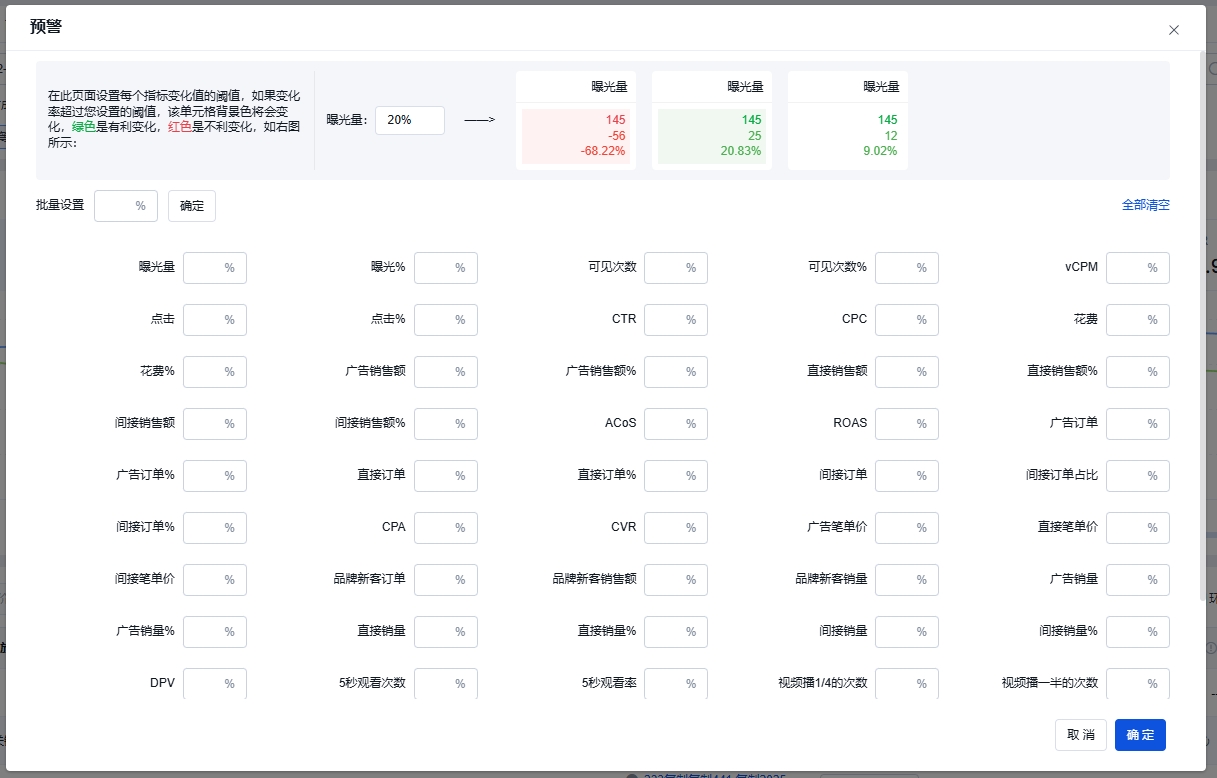
Task: Select the DPV percentage input
Action: click(206, 683)
